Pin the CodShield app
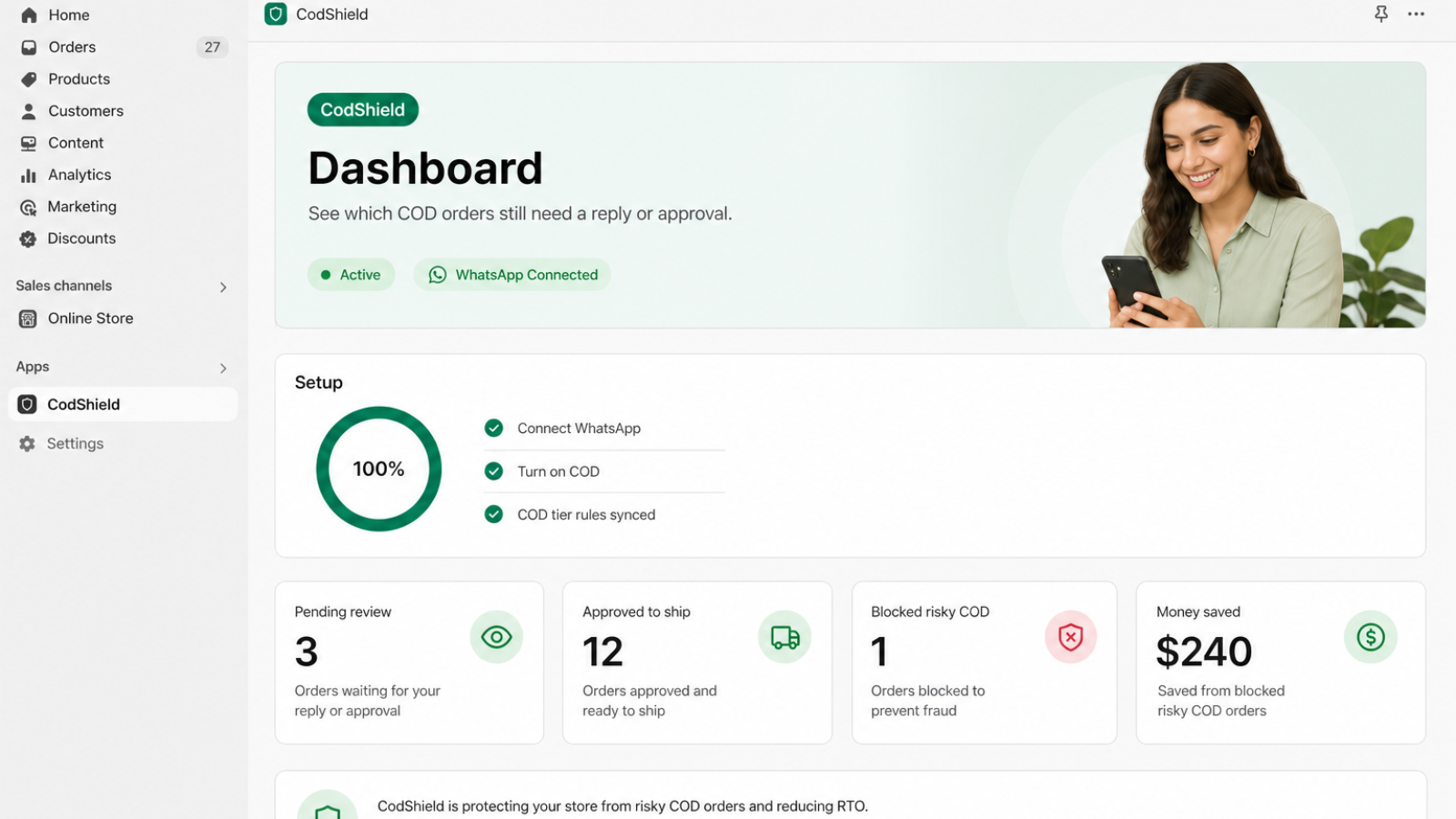 point(1381,14)
